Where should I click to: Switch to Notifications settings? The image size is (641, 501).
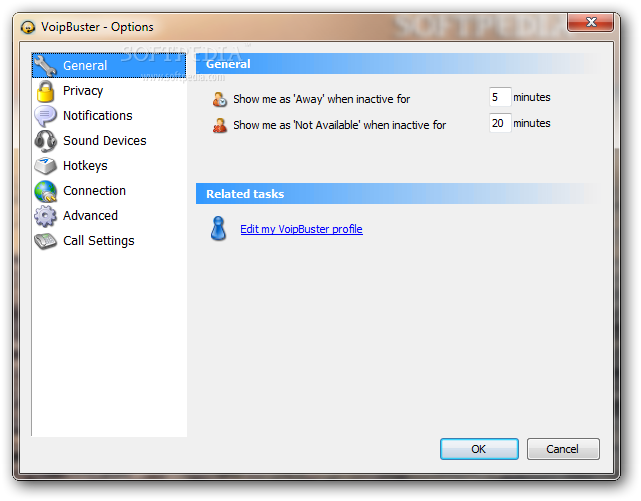coord(98,116)
